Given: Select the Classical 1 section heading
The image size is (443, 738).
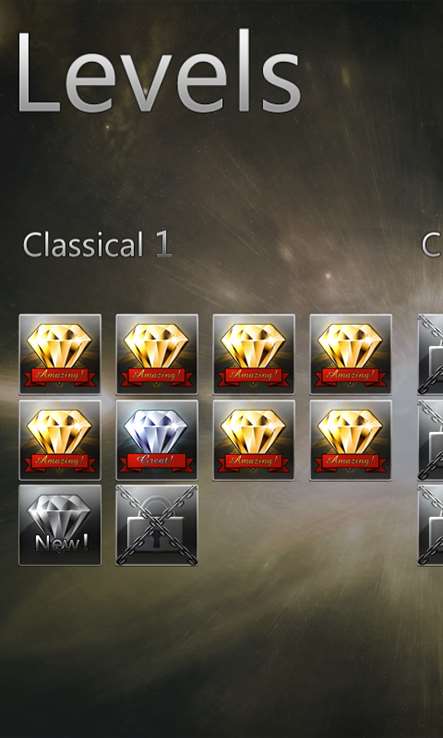Looking at the screenshot, I should point(97,245).
